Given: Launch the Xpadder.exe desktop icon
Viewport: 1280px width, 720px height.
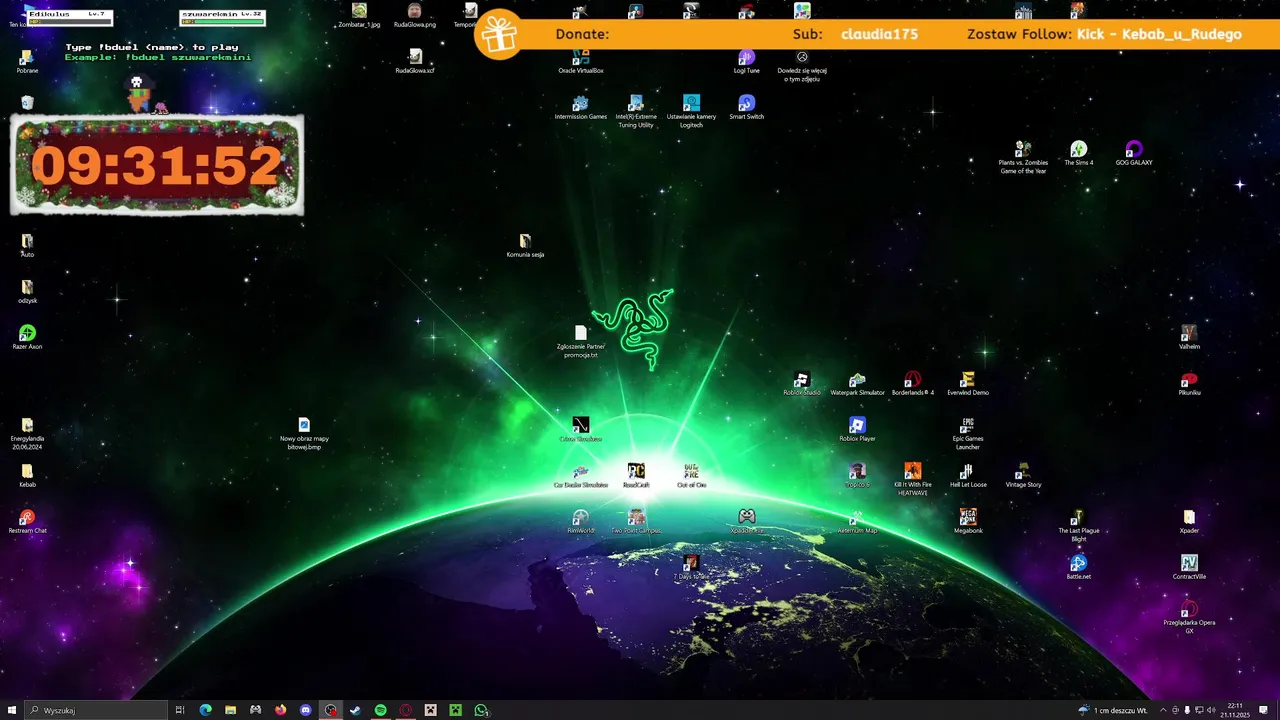Looking at the screenshot, I should coord(746,521).
